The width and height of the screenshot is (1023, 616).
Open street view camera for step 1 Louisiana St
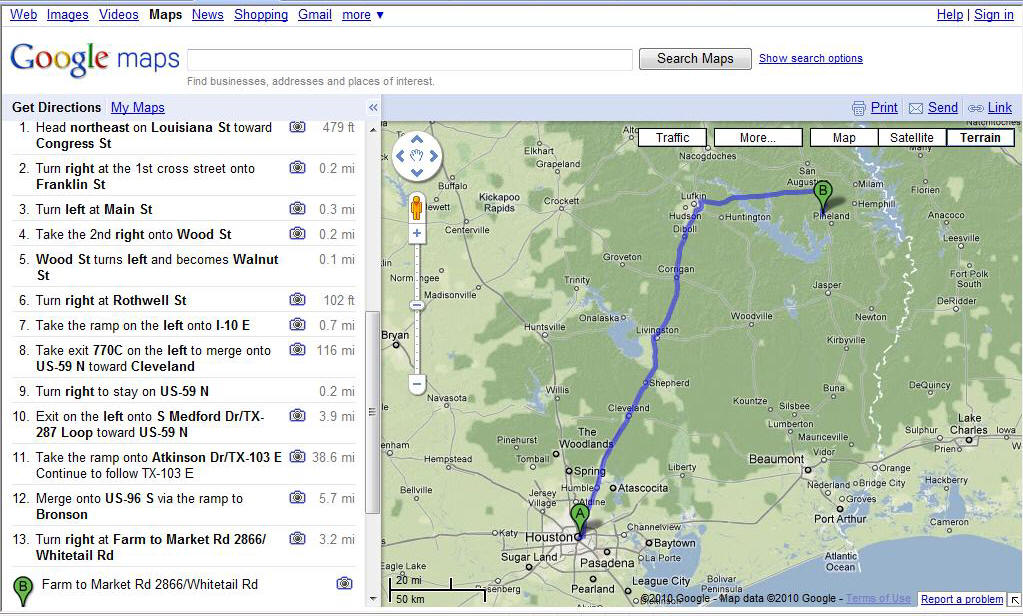pyautogui.click(x=298, y=127)
